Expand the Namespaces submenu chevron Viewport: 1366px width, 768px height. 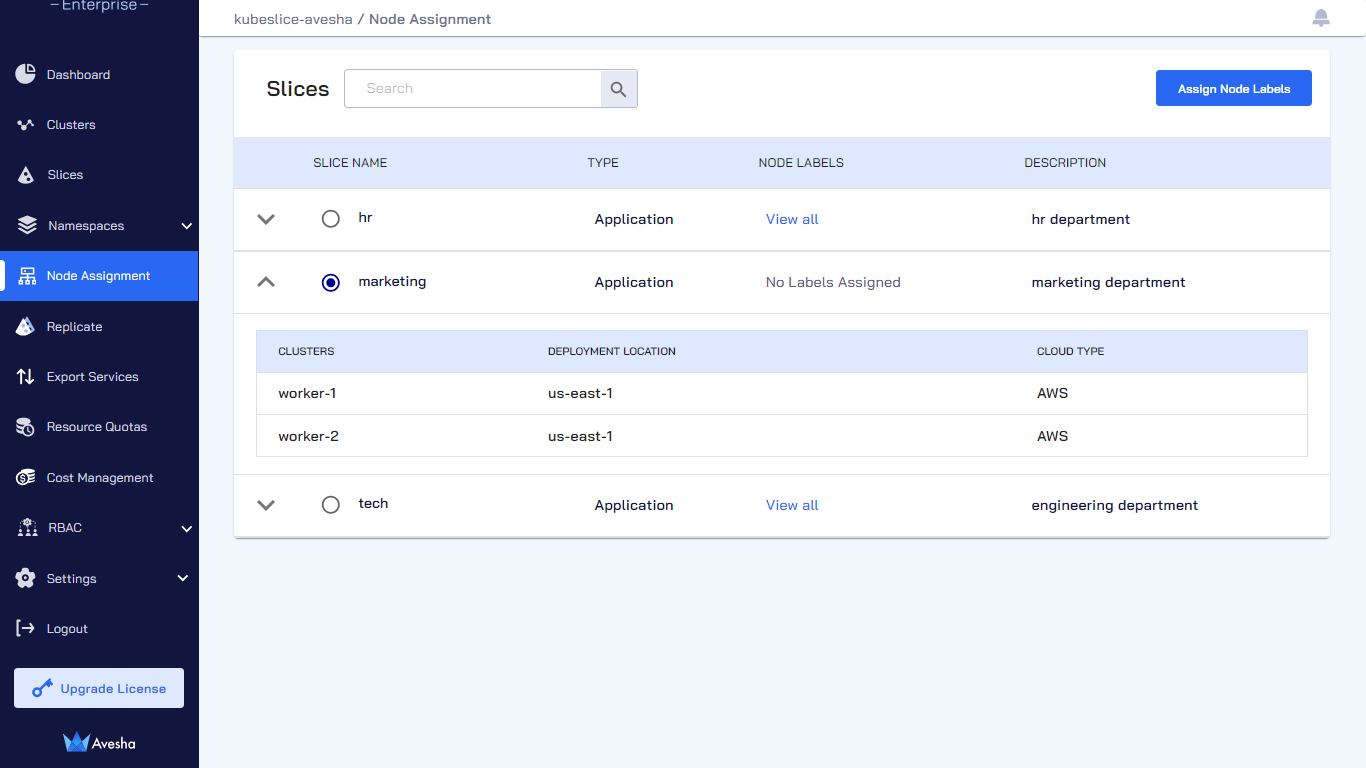click(x=186, y=226)
